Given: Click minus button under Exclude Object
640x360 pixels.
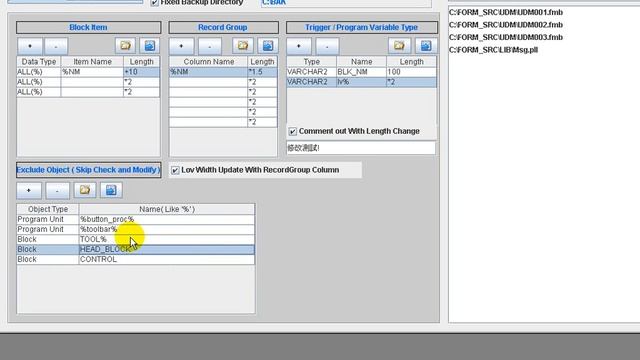Looking at the screenshot, I should [57, 191].
